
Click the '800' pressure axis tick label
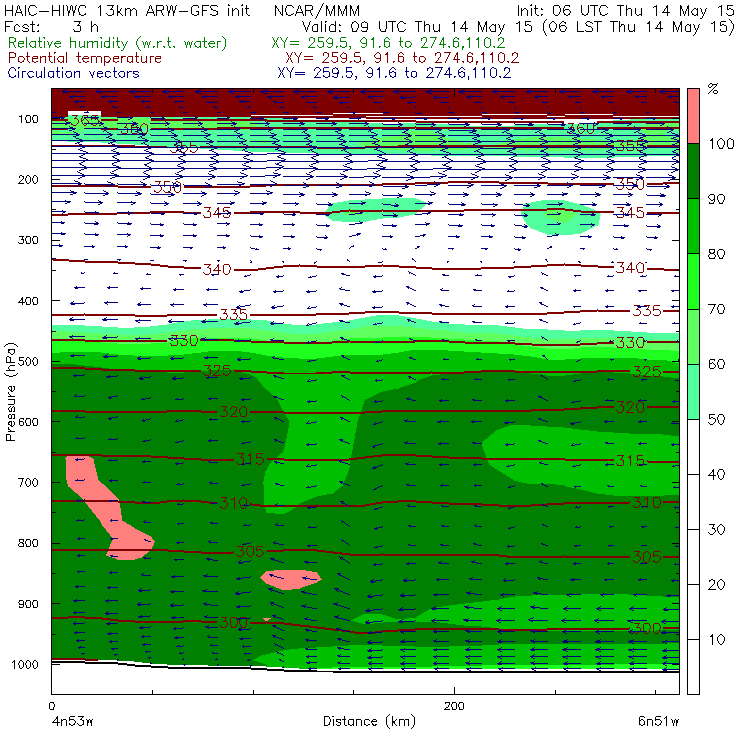[28, 543]
